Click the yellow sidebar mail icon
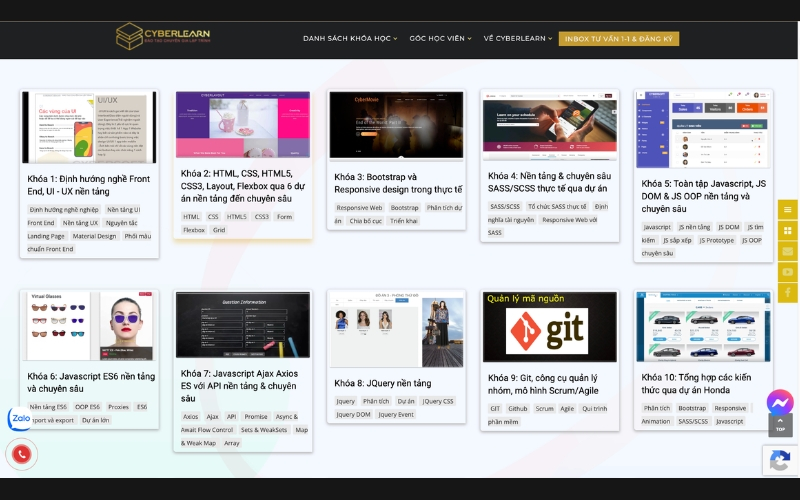Screen dimensions: 800x500 coord(788,251)
